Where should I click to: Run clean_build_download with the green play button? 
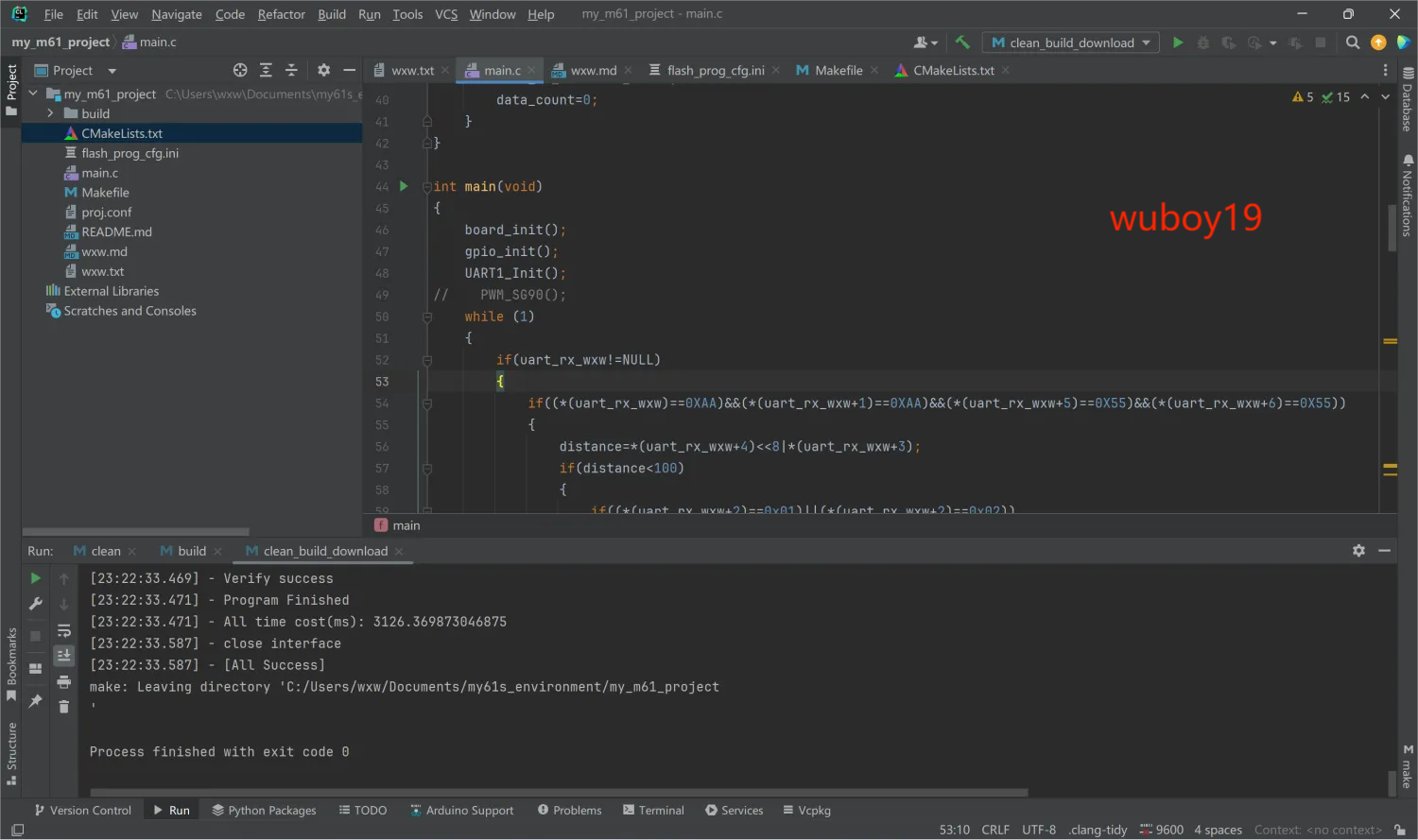click(x=1178, y=43)
